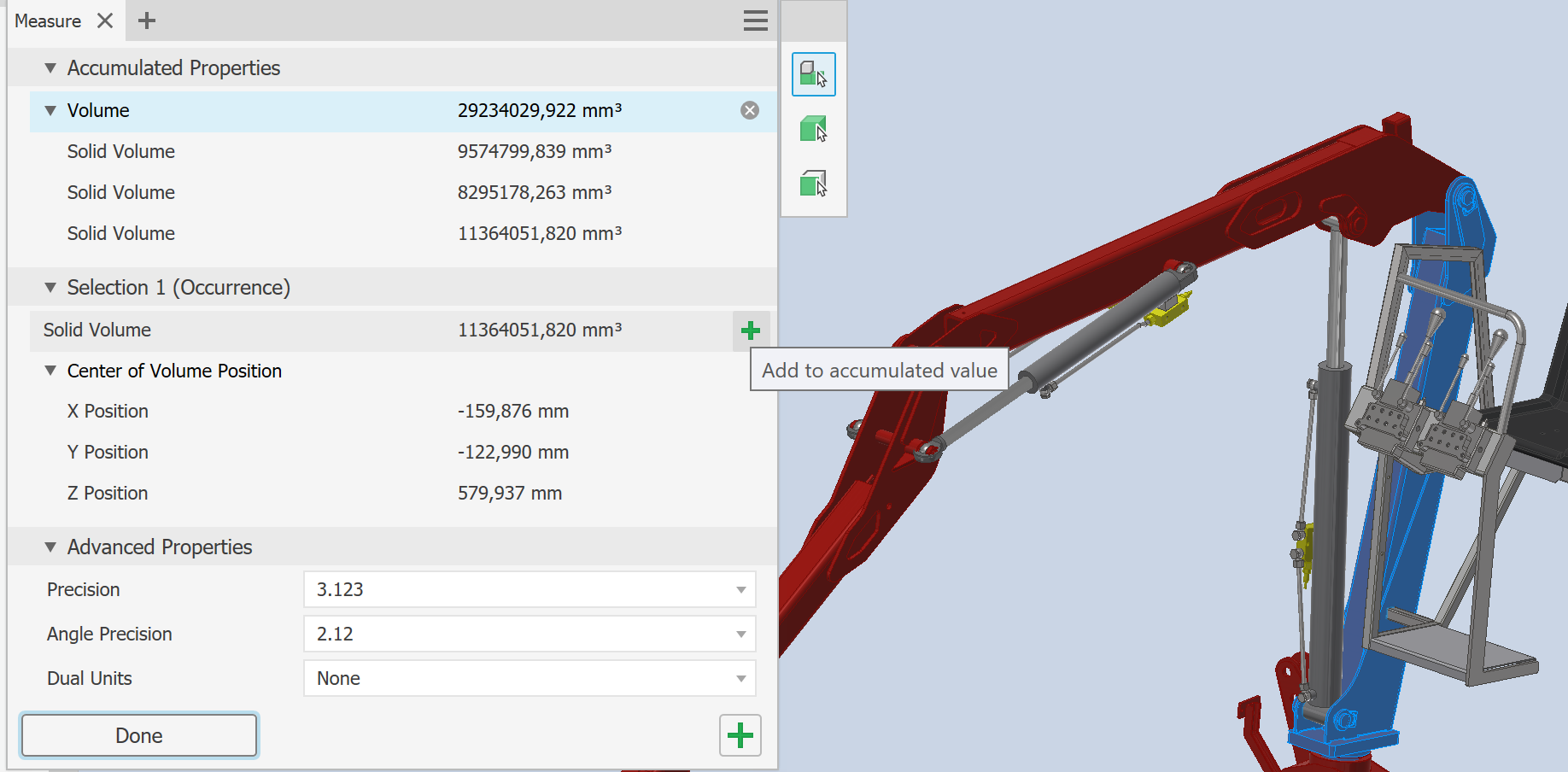Viewport: 1568px width, 772px height.
Task: Click the Done button
Action: [x=138, y=735]
